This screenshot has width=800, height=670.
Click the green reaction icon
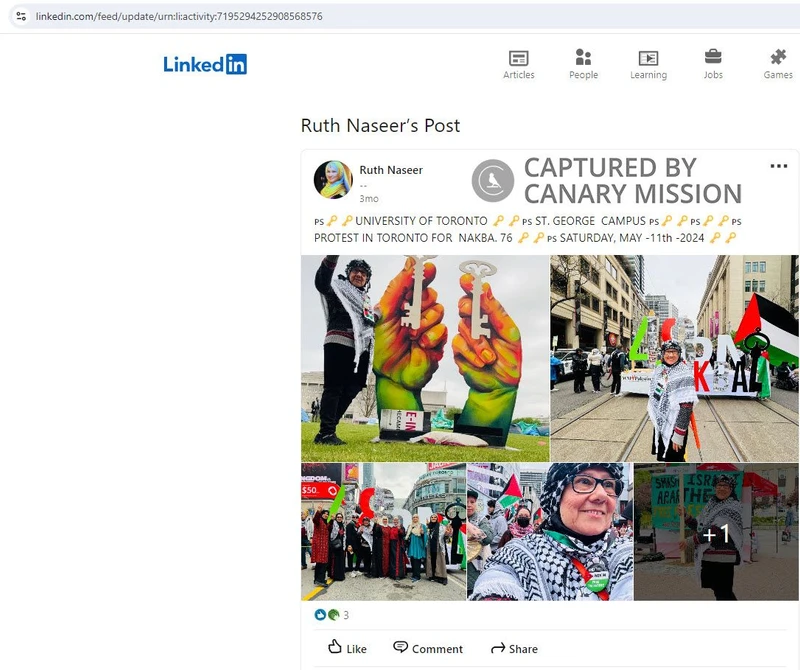pyautogui.click(x=333, y=615)
